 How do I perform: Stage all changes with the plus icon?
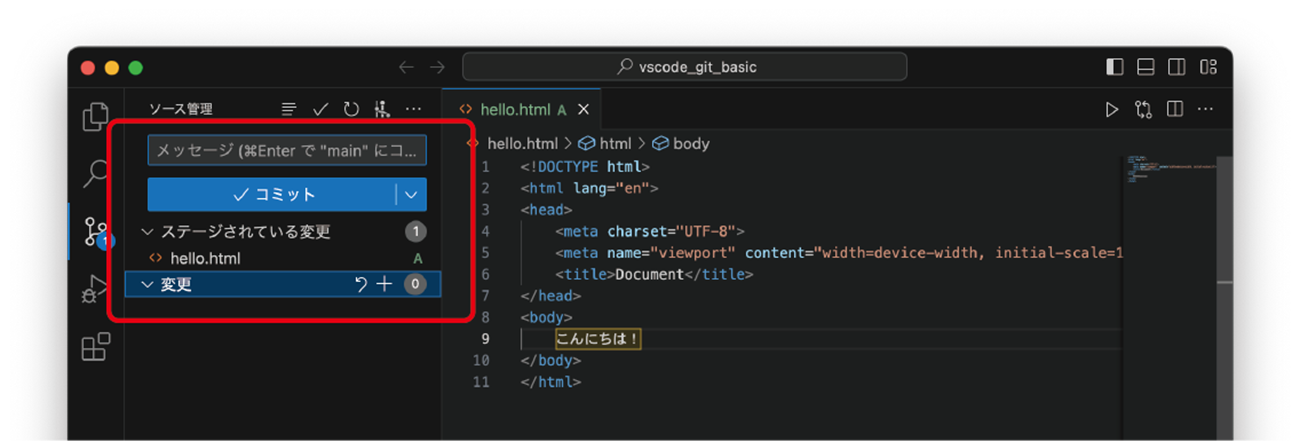pos(384,285)
